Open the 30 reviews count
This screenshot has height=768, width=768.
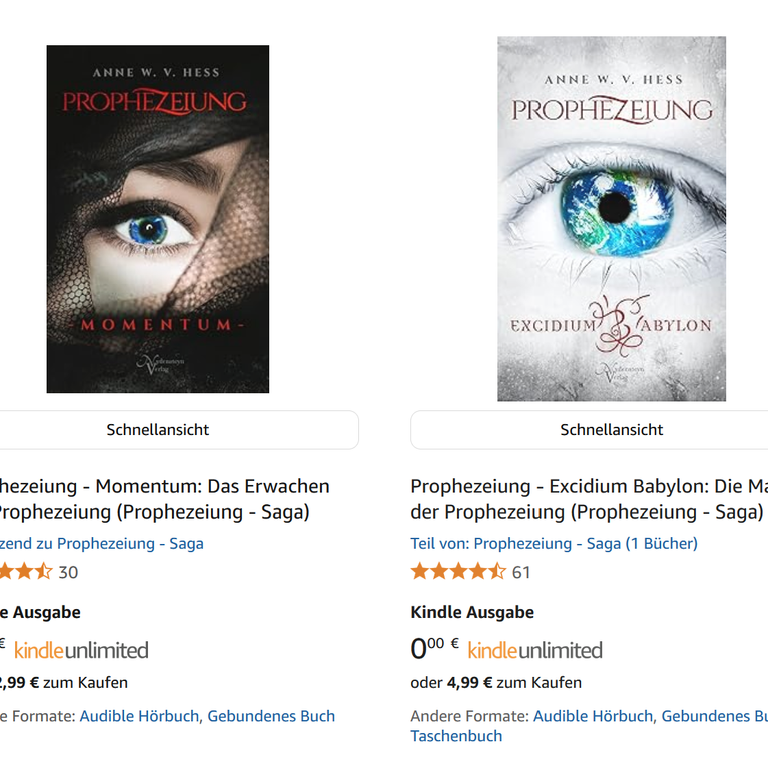click(68, 572)
